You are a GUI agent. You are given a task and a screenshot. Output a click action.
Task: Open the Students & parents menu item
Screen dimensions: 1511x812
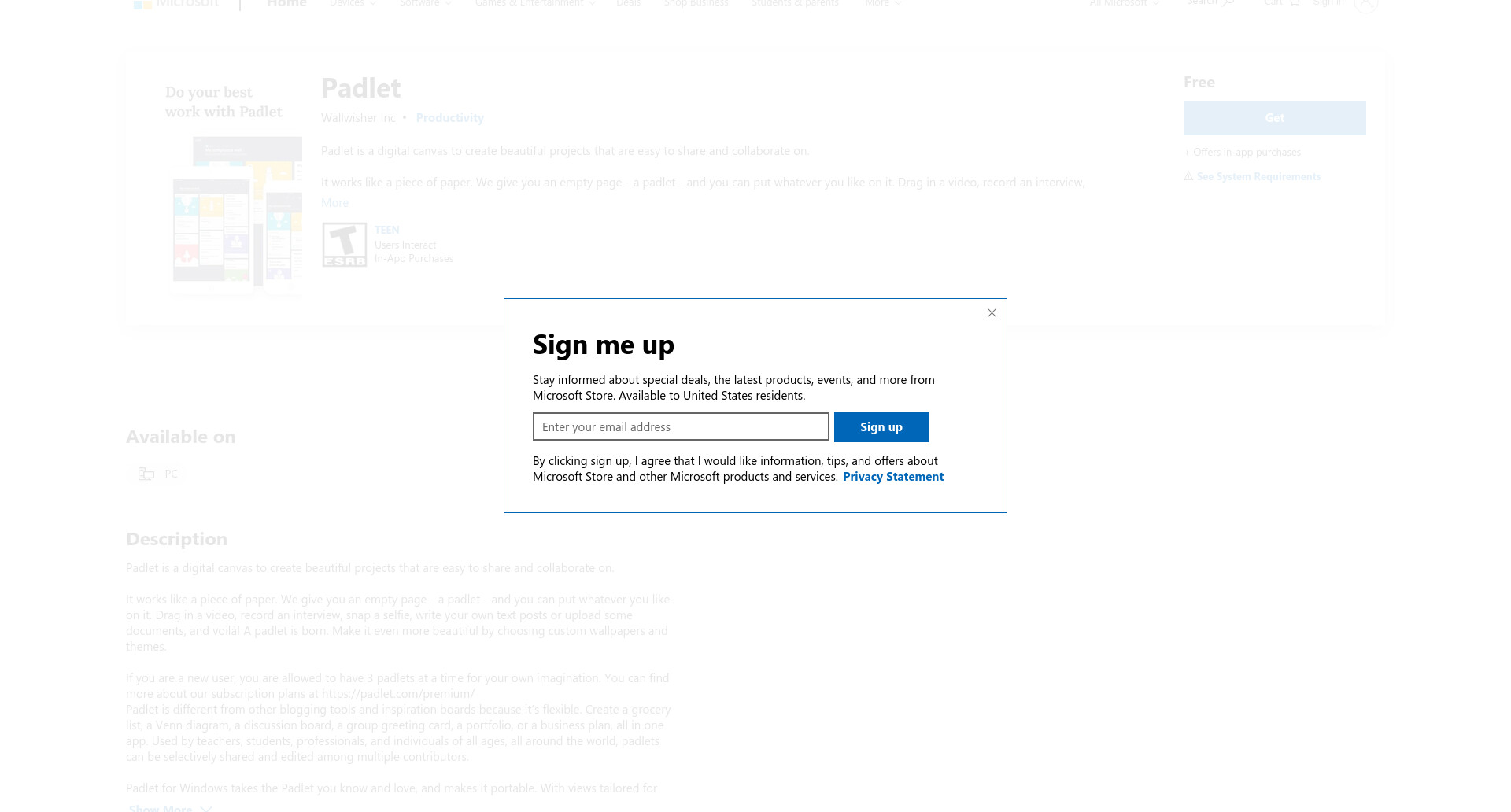[795, 4]
